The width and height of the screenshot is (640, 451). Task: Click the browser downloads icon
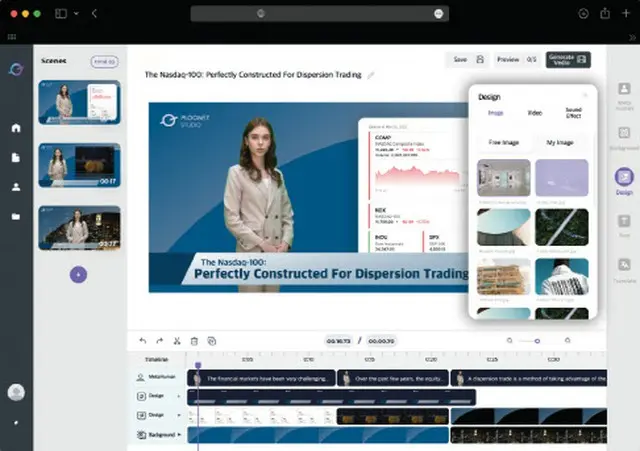point(584,13)
